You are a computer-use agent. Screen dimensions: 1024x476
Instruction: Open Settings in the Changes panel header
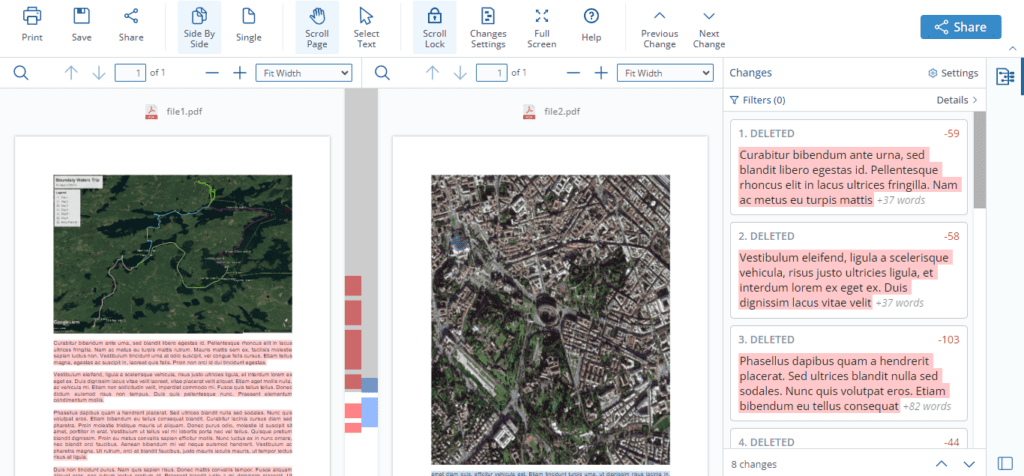pyautogui.click(x=952, y=73)
